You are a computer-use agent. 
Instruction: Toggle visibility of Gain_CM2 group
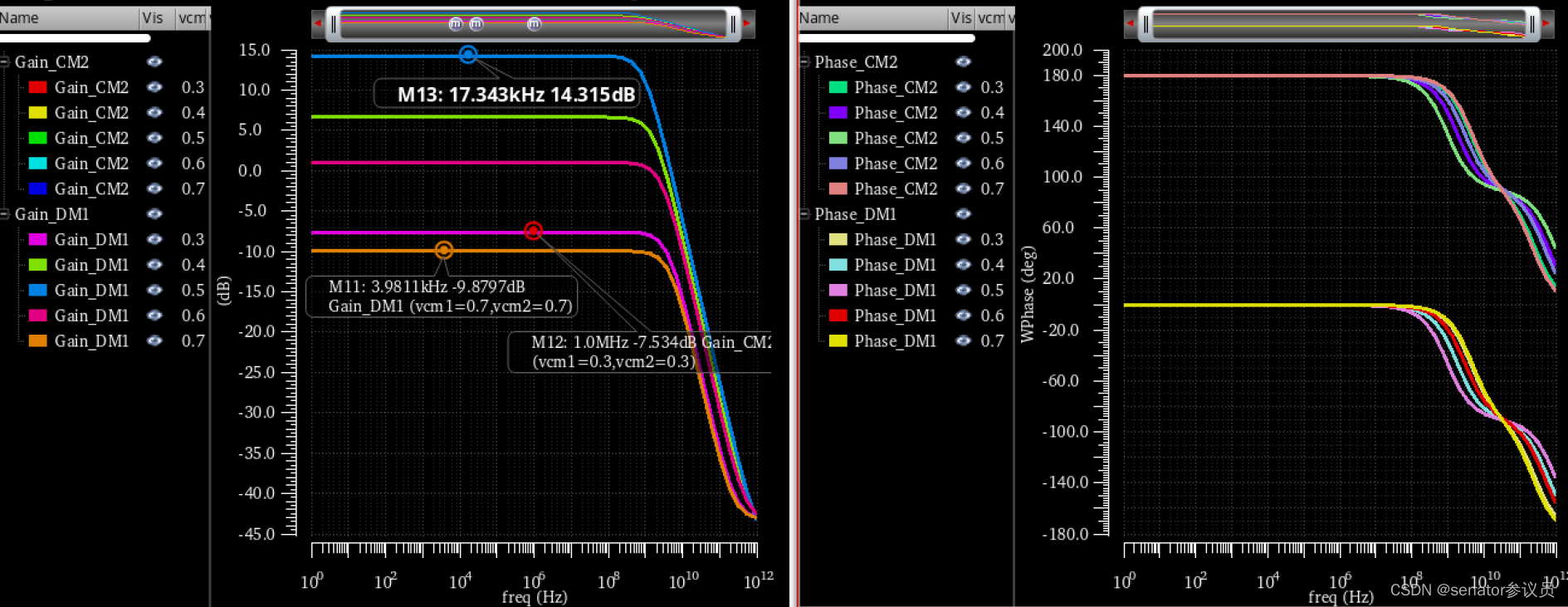pyautogui.click(x=154, y=61)
